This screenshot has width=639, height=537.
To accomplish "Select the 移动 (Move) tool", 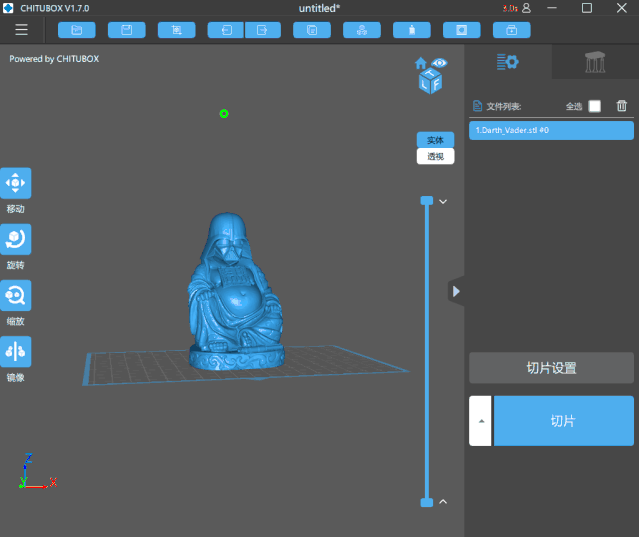I will (16, 183).
